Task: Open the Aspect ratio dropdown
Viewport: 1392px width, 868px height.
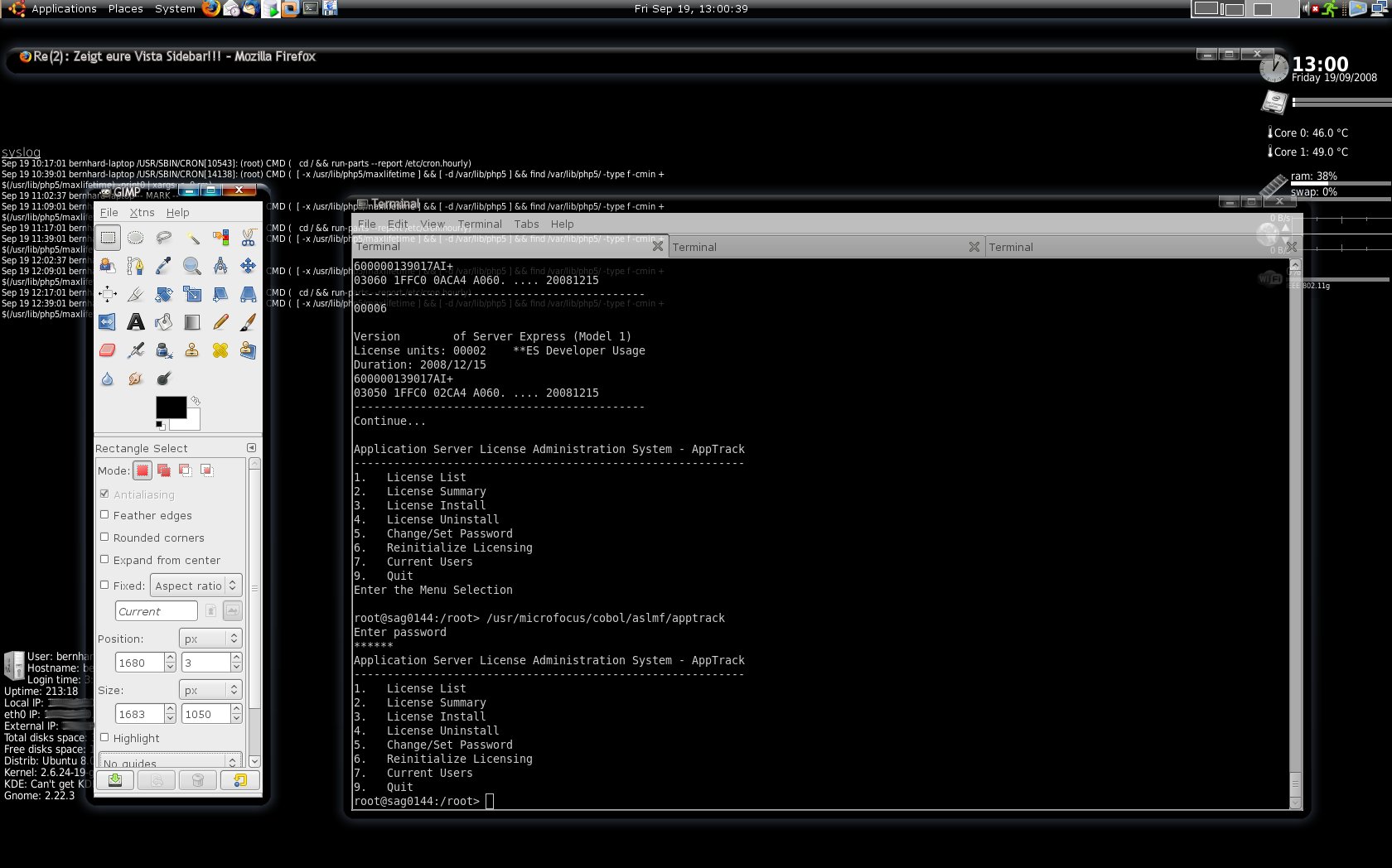Action: pos(196,586)
